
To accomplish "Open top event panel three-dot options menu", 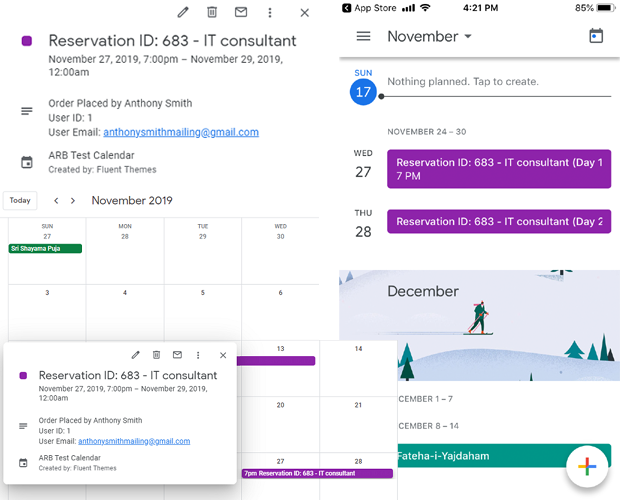I will click(269, 12).
